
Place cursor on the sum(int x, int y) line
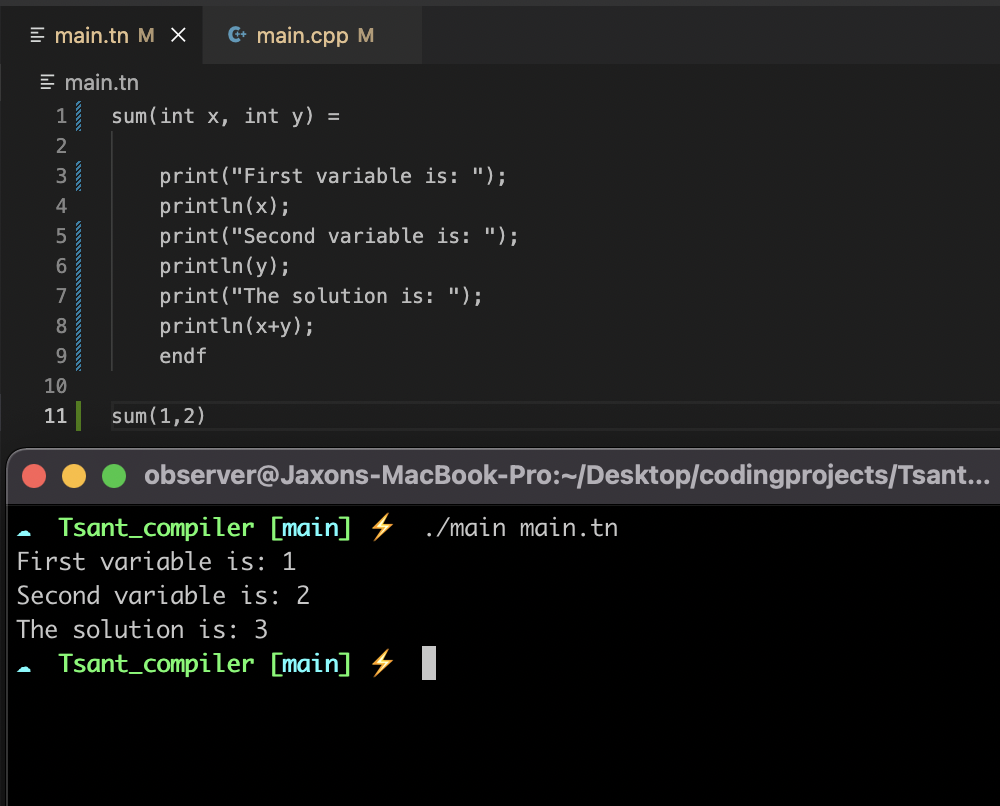[x=226, y=116]
